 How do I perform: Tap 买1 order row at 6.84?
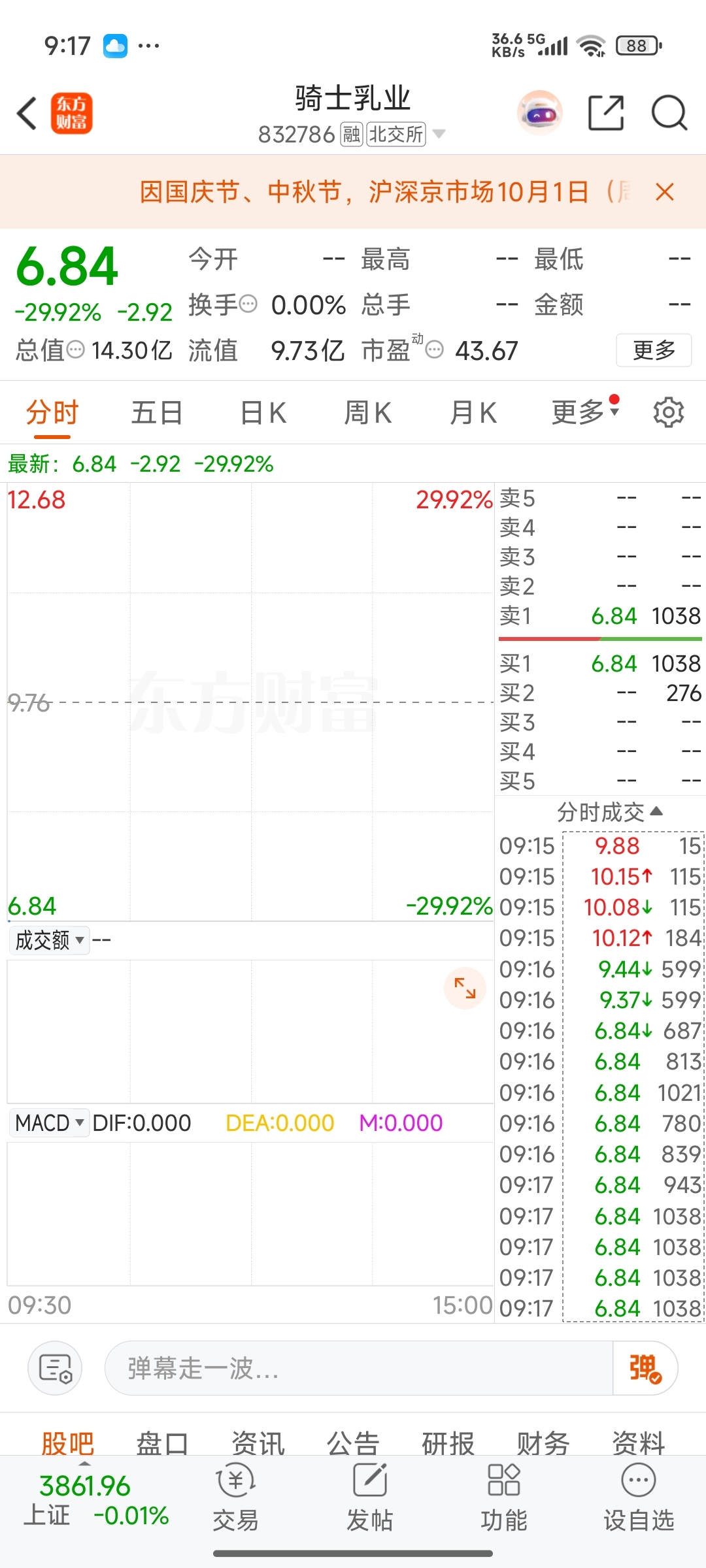600,663
